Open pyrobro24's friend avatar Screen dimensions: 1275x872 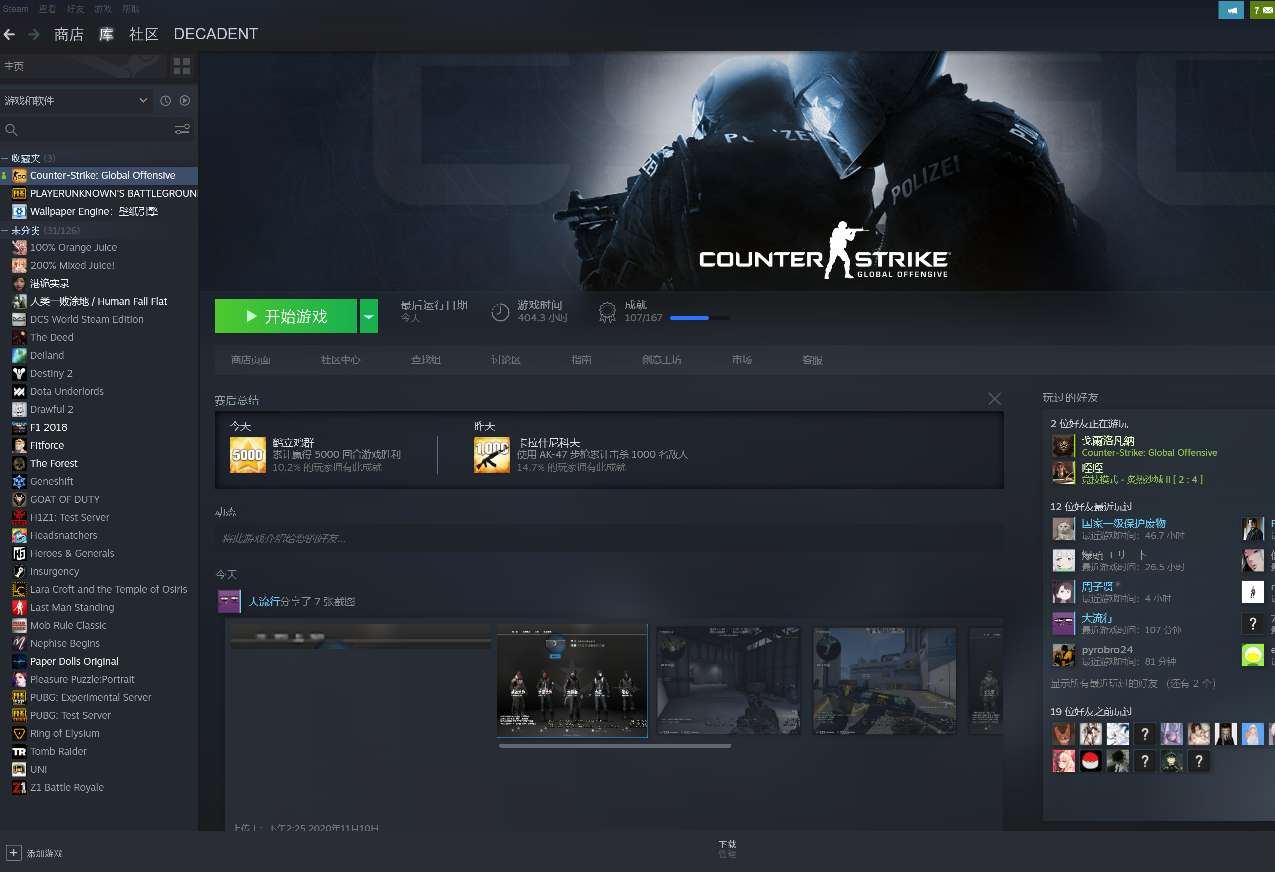coord(1063,655)
